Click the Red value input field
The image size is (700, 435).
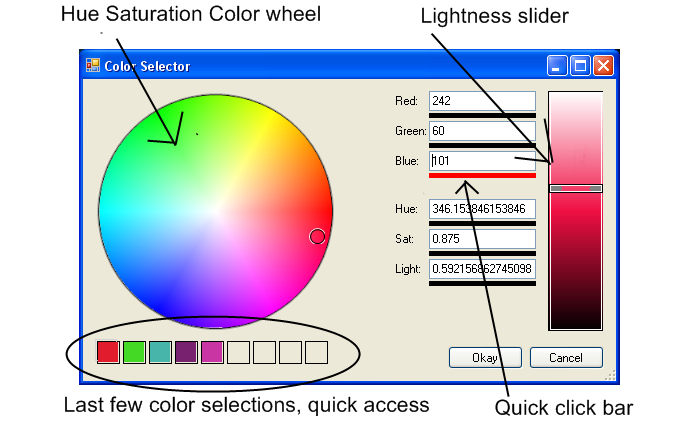click(x=482, y=101)
